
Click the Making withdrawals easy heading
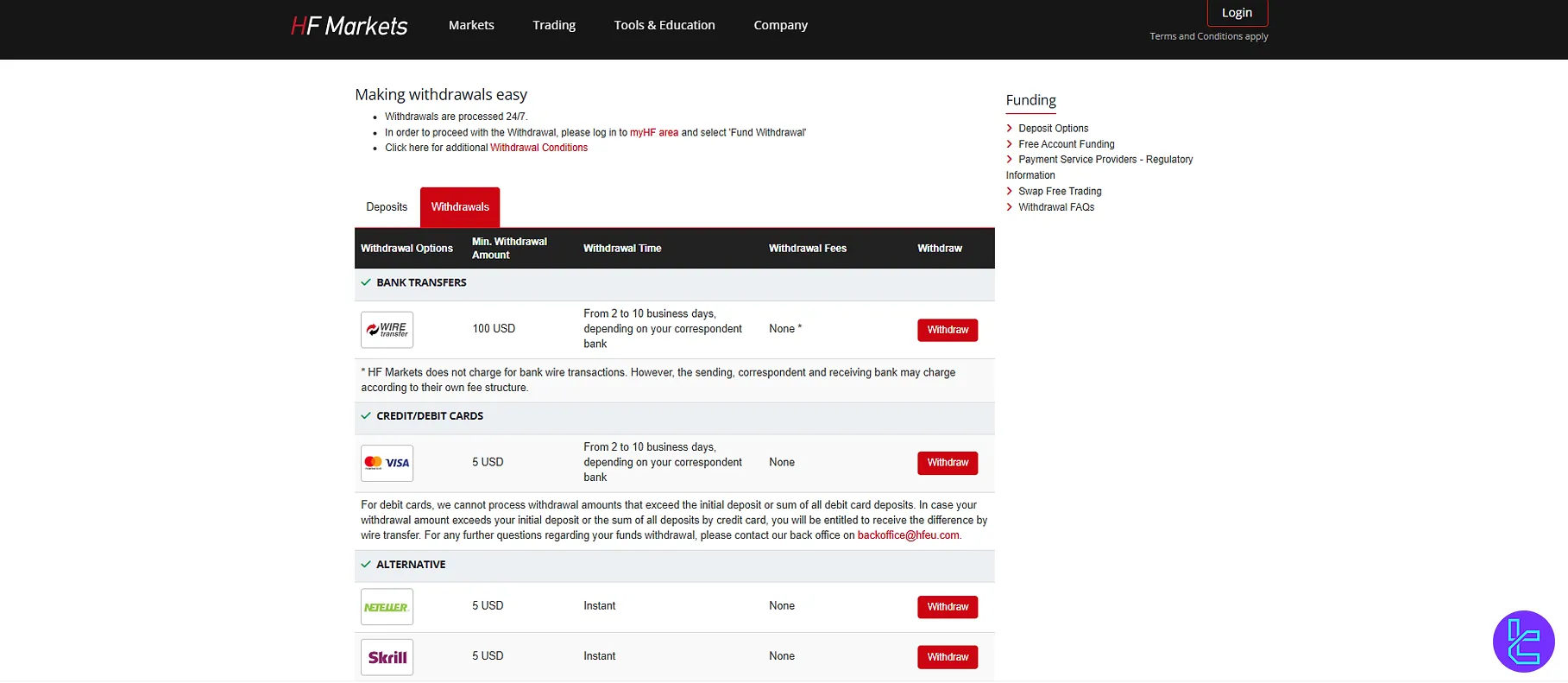[x=441, y=95]
